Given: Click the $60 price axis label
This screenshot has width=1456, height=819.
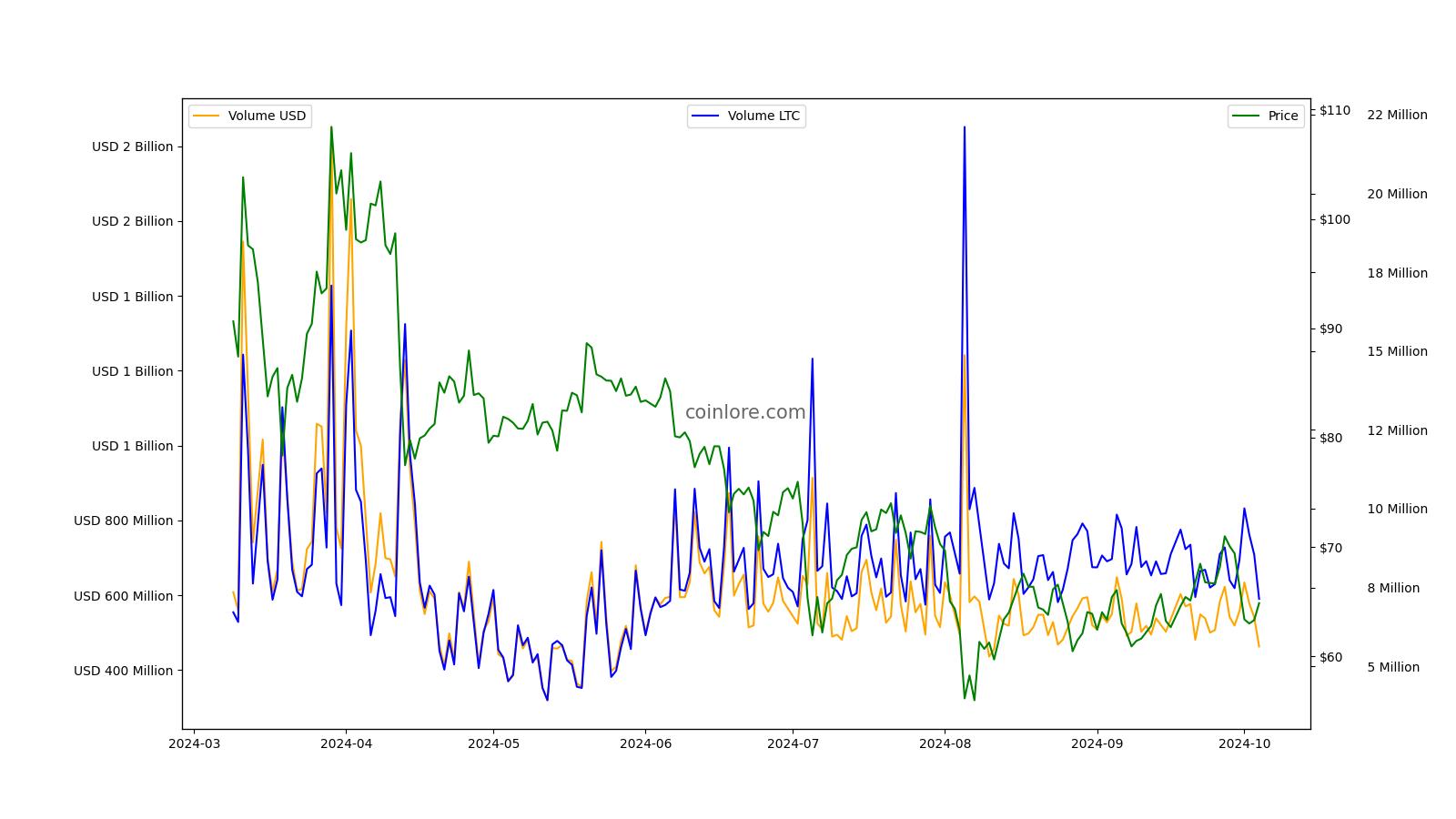Looking at the screenshot, I should coord(1330,656).
